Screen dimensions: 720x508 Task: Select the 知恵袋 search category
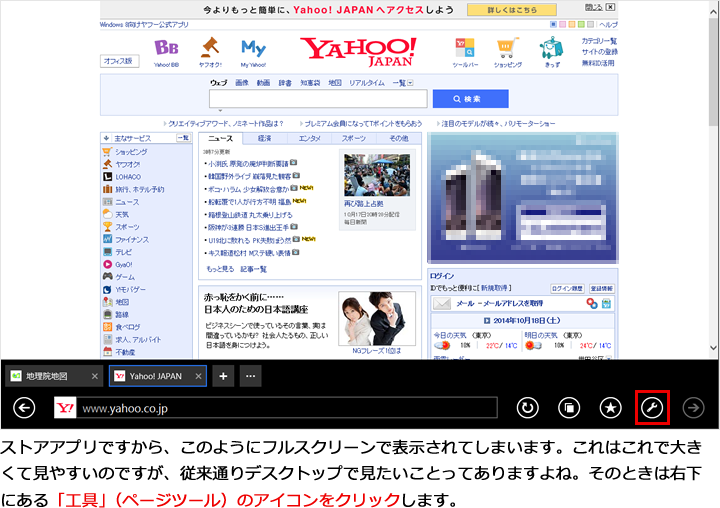pyautogui.click(x=310, y=83)
